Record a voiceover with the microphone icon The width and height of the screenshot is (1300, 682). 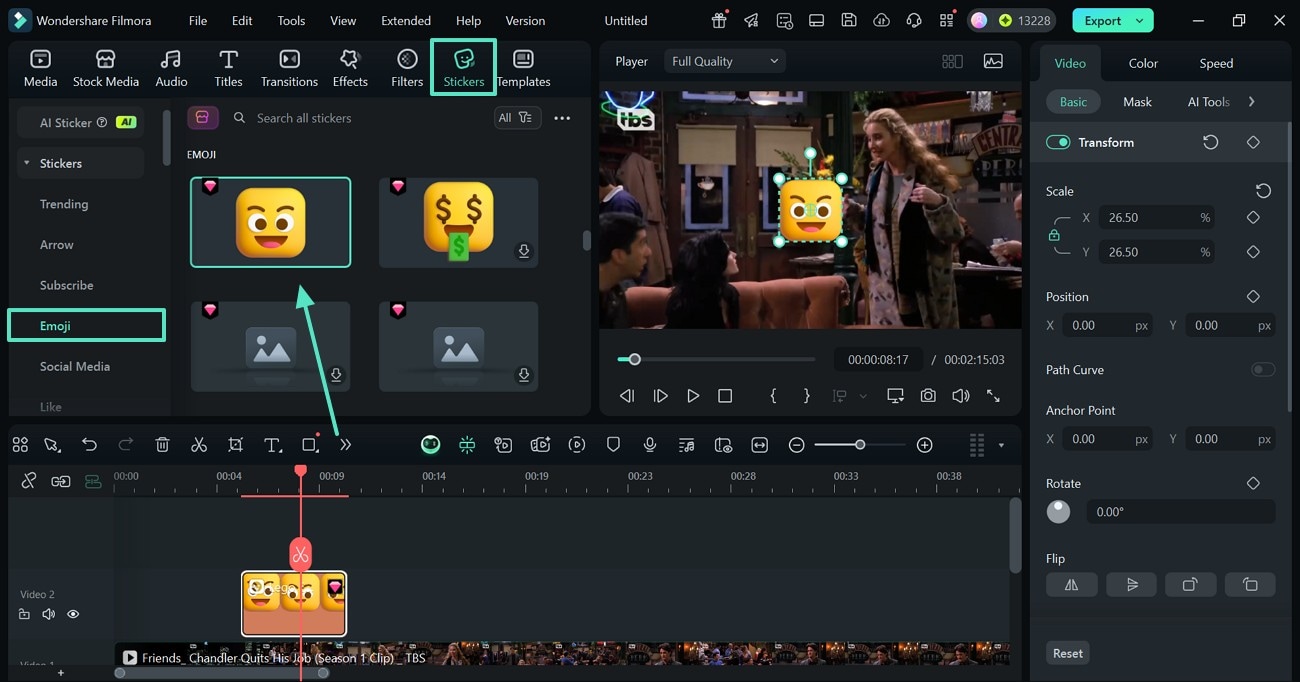649,444
